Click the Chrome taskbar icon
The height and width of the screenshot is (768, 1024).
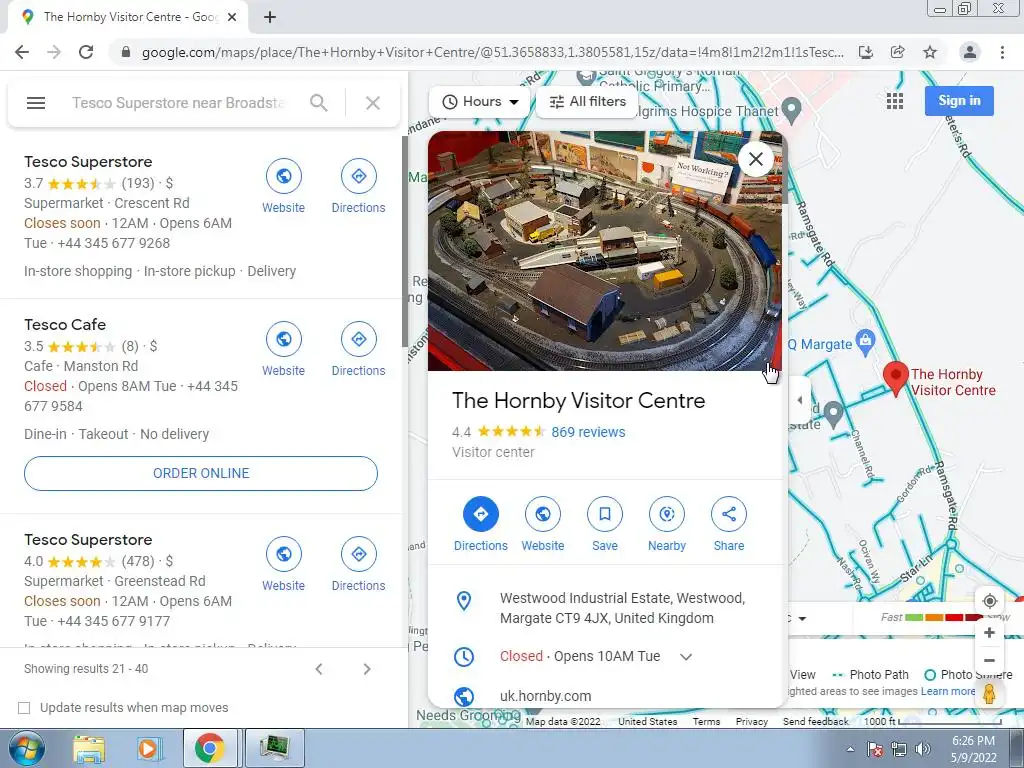209,749
